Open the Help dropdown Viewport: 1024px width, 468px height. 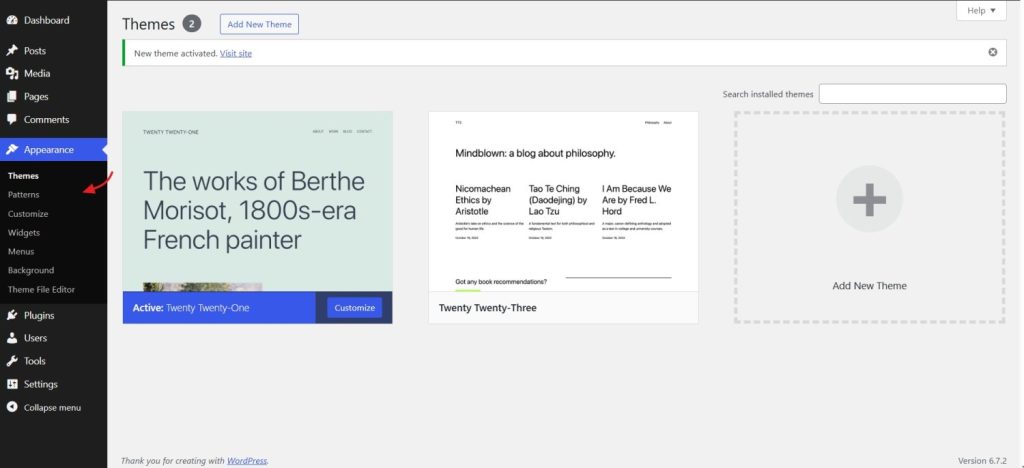[x=981, y=10]
